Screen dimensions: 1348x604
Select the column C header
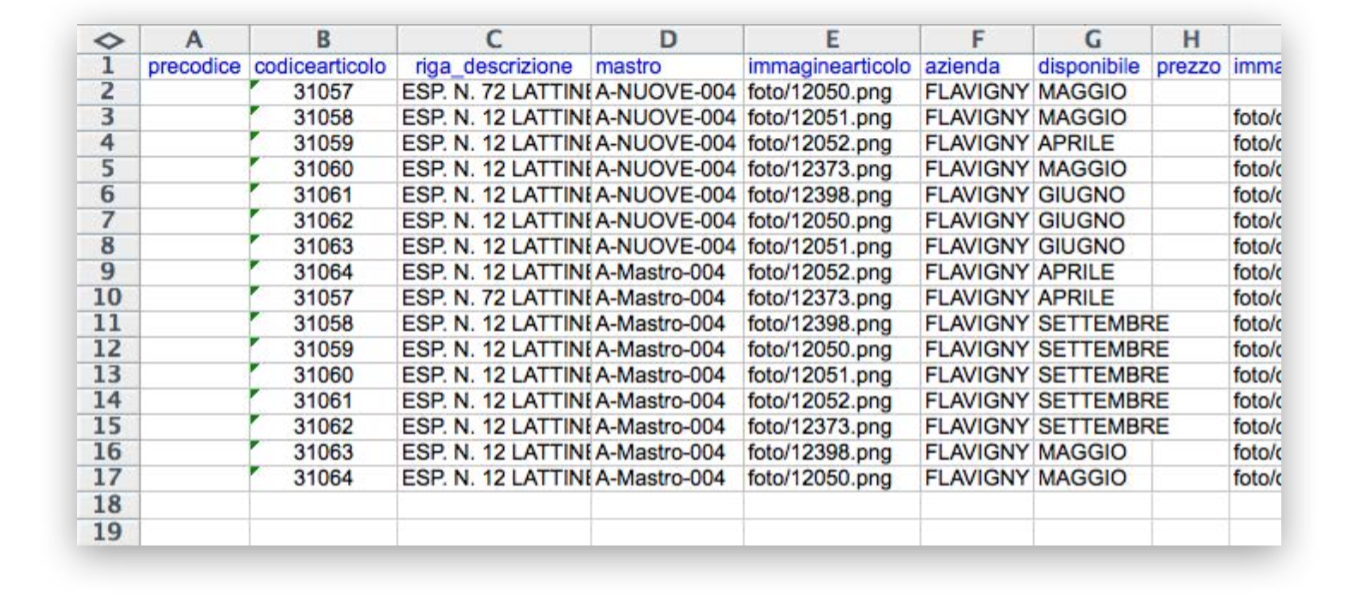click(493, 40)
